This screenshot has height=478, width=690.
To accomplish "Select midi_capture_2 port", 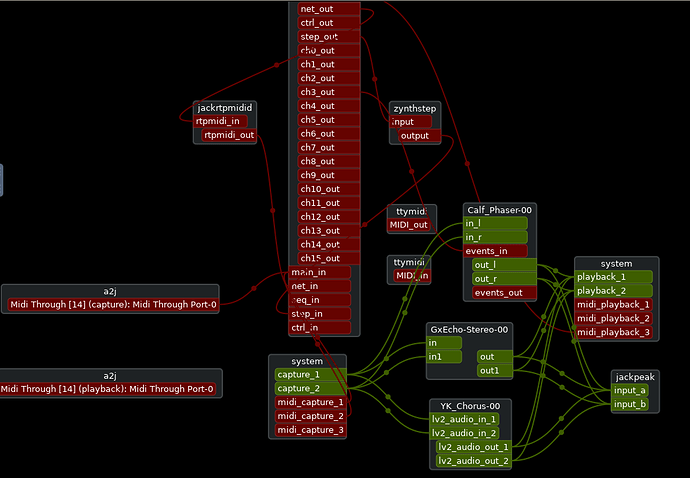I will point(310,416).
